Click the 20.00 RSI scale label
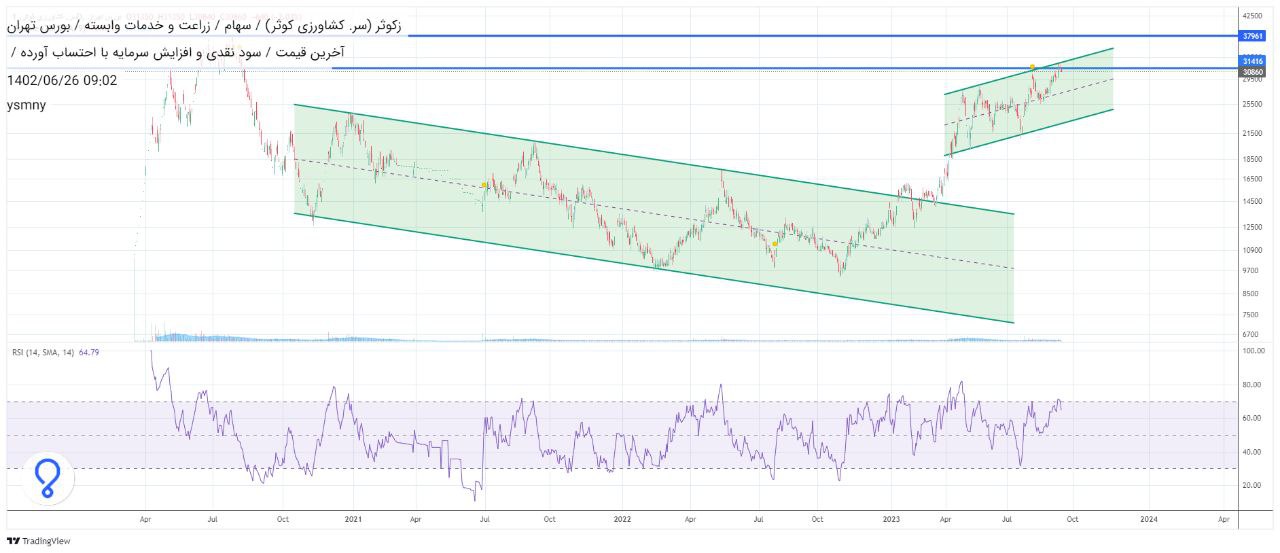1280x553 pixels. tap(1251, 486)
